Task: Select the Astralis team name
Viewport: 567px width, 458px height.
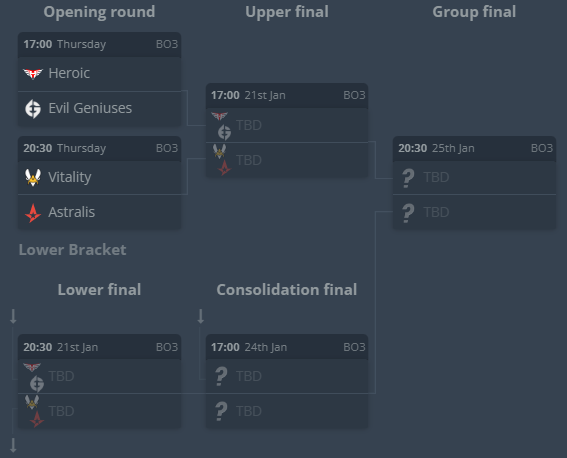Action: click(72, 212)
